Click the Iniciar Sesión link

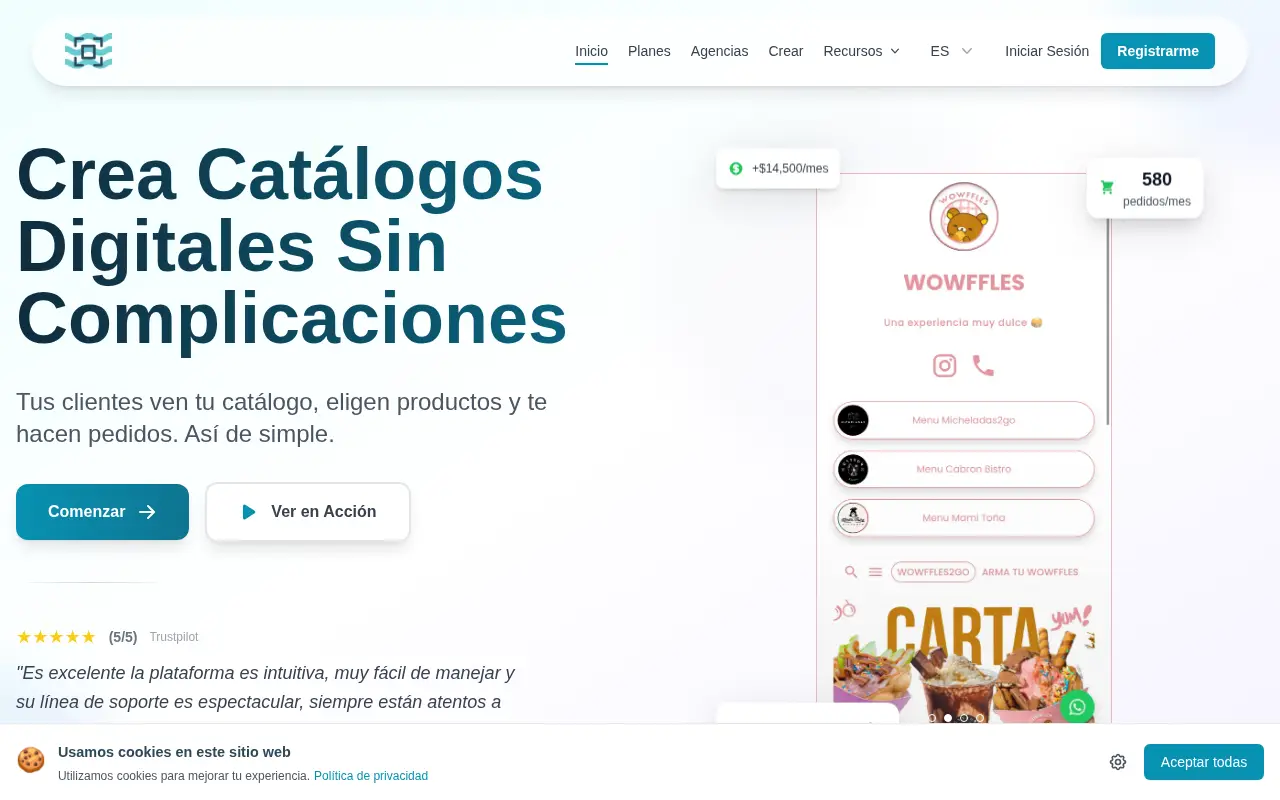(x=1047, y=51)
